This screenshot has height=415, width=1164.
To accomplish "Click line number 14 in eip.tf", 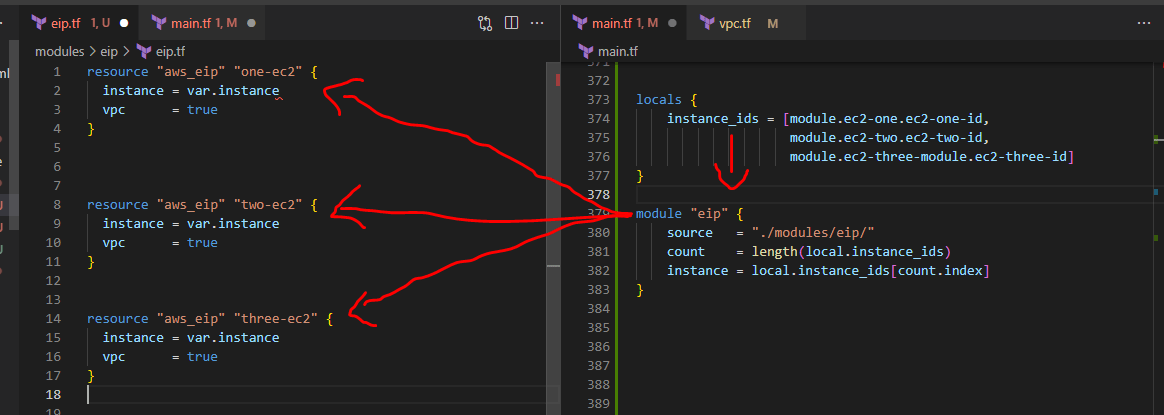I will pyautogui.click(x=53, y=318).
